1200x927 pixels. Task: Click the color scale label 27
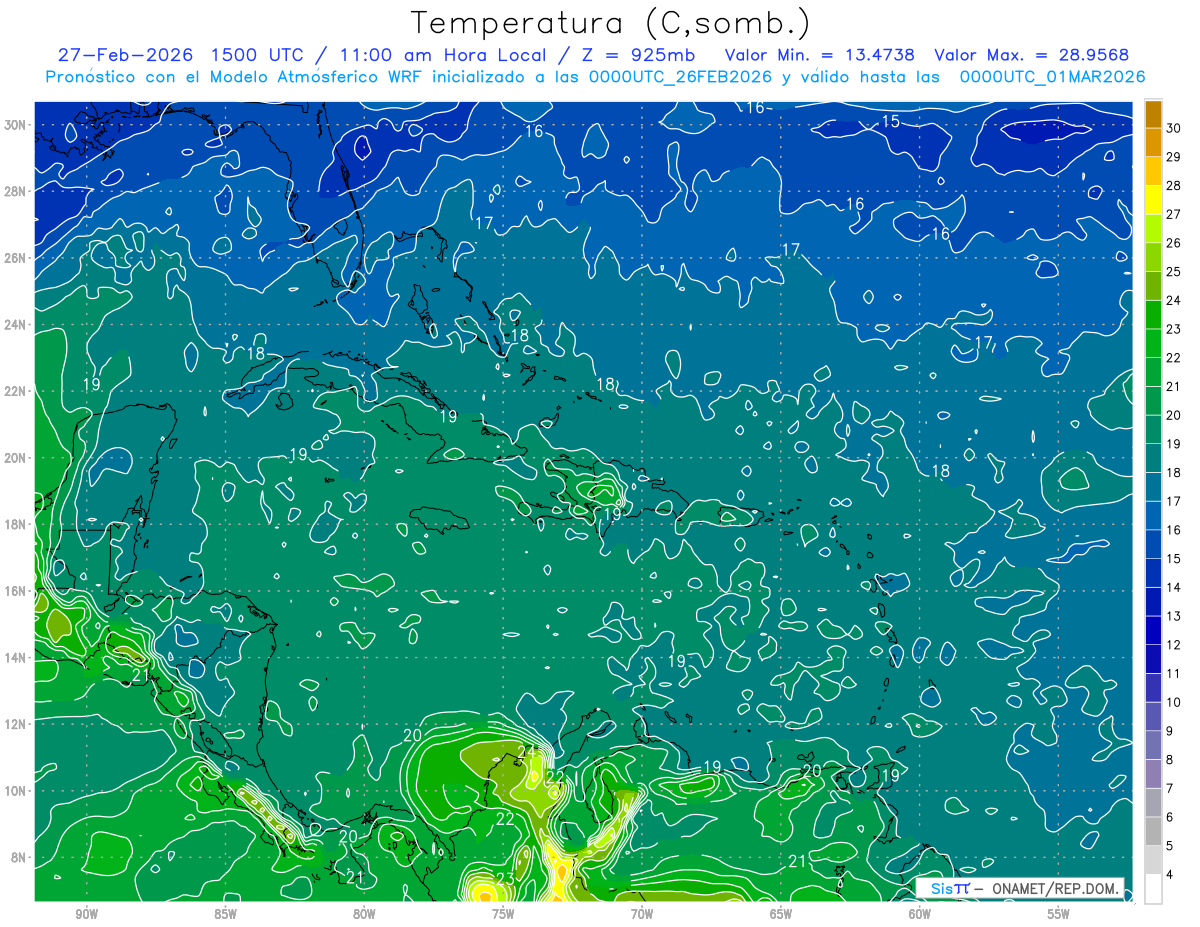tap(1174, 214)
